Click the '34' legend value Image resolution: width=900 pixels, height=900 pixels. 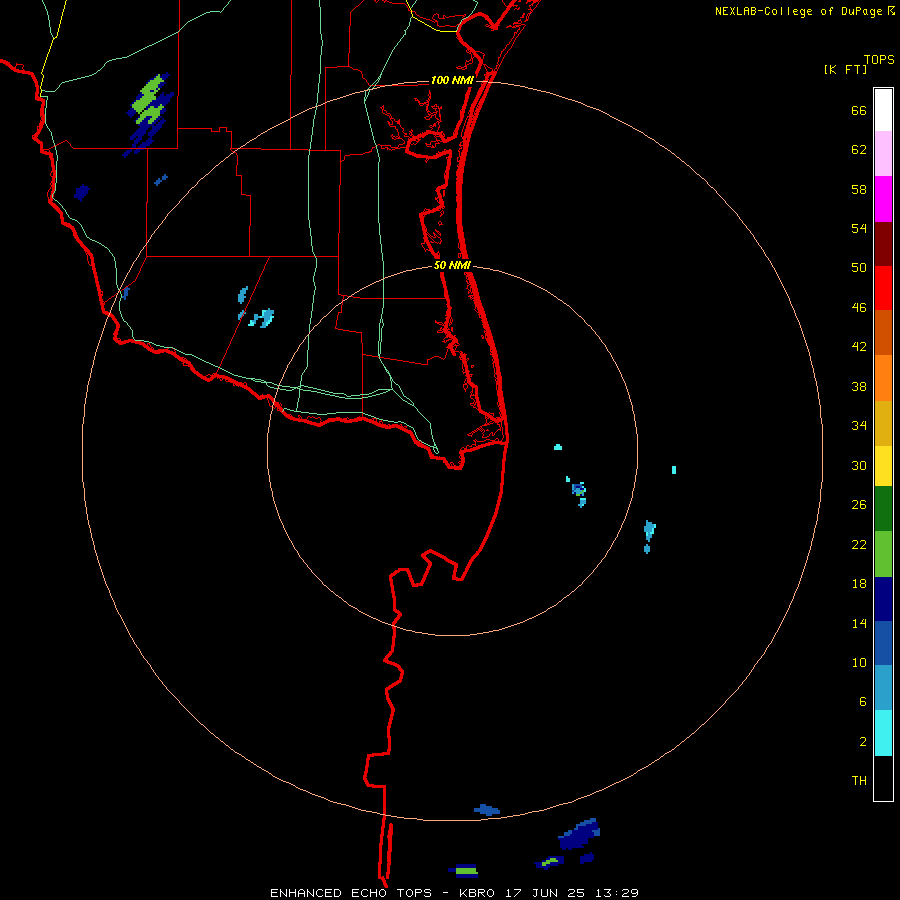pos(859,425)
